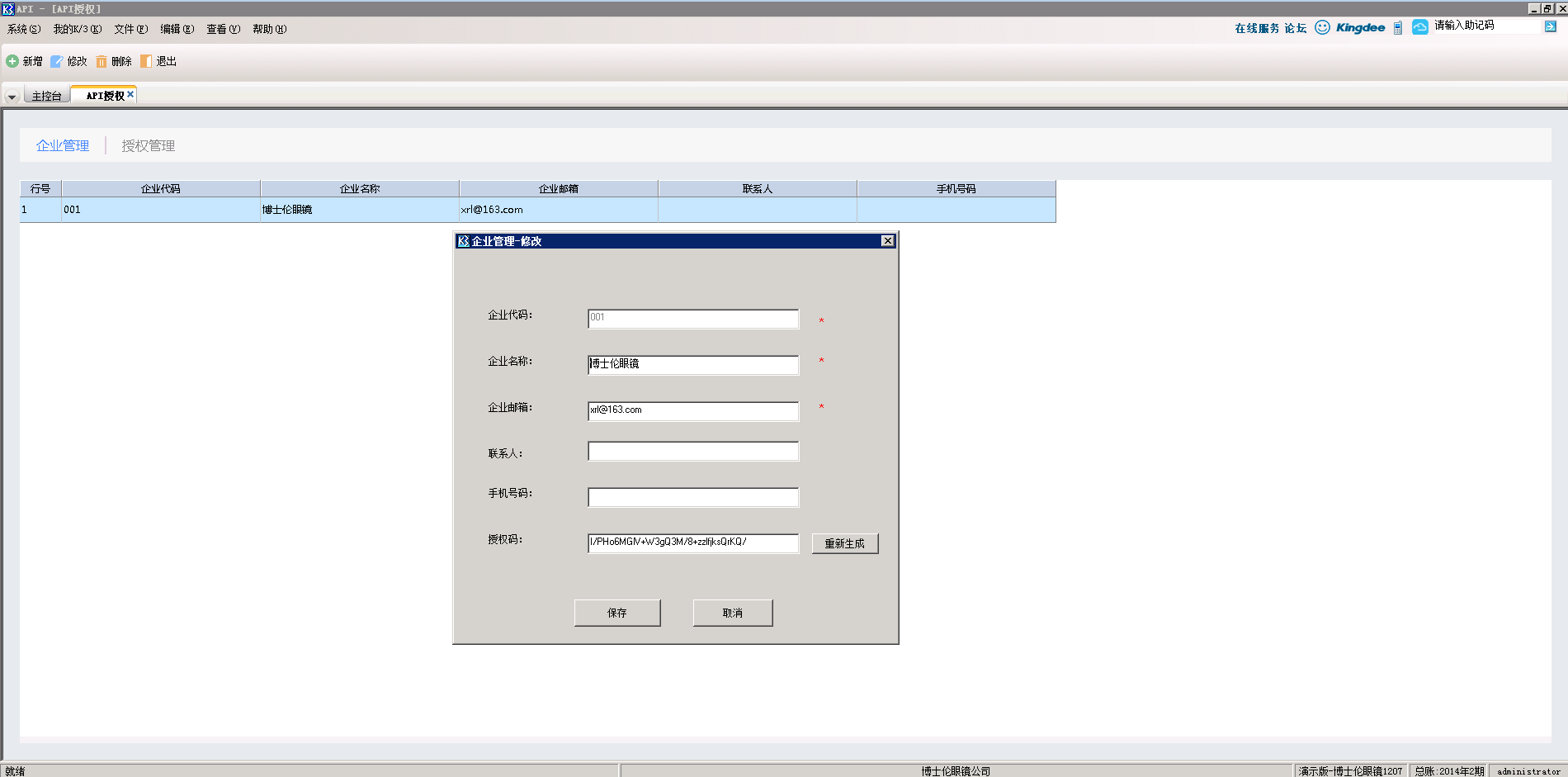The image size is (1568, 777).
Task: Expand the tab list dropdown arrow
Action: click(12, 97)
